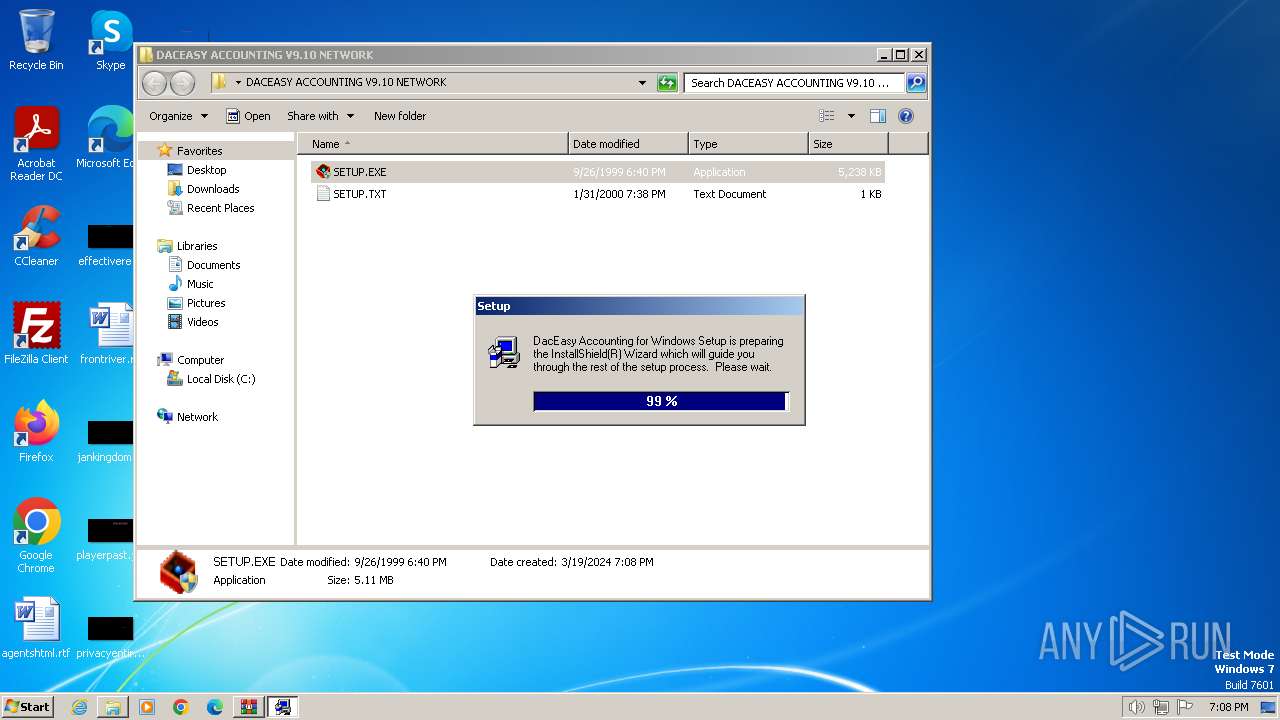The height and width of the screenshot is (720, 1280).
Task: Open Music library in navigation pane
Action: (200, 284)
